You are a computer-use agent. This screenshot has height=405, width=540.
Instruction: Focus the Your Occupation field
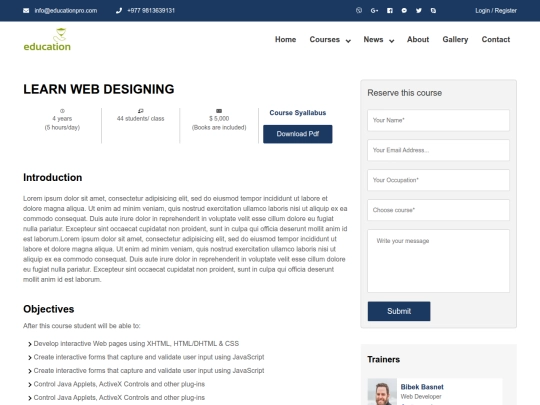pos(438,180)
